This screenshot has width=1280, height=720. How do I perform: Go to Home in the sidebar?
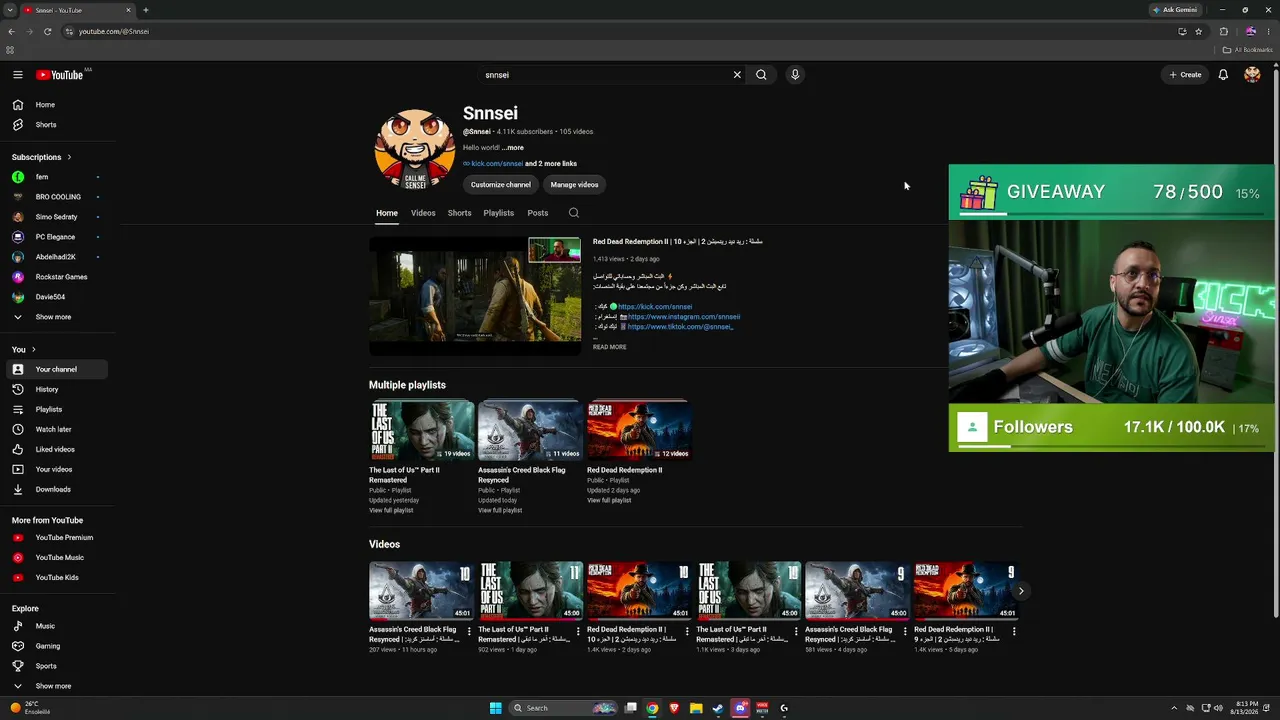point(56,105)
